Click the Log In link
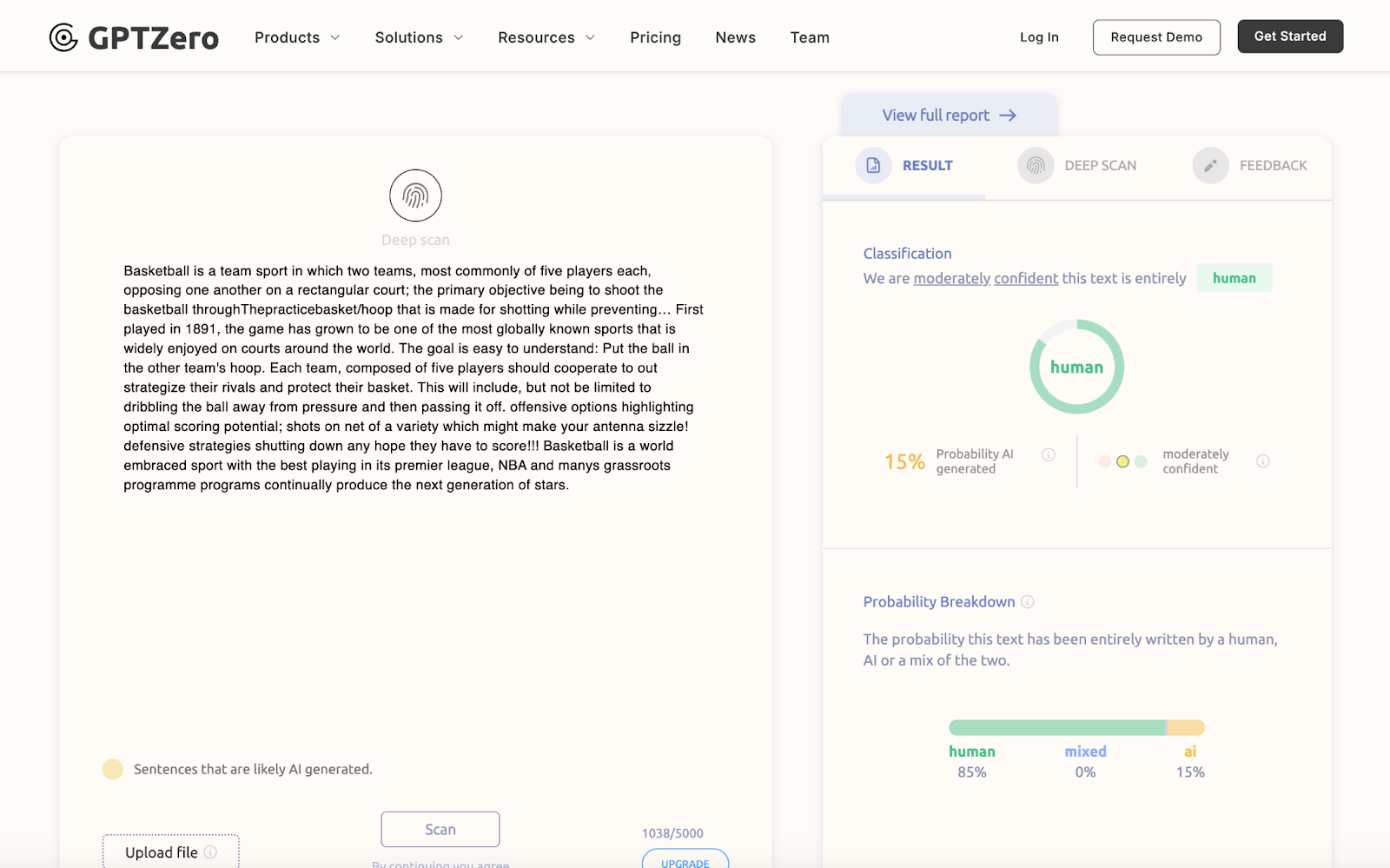 (1039, 37)
